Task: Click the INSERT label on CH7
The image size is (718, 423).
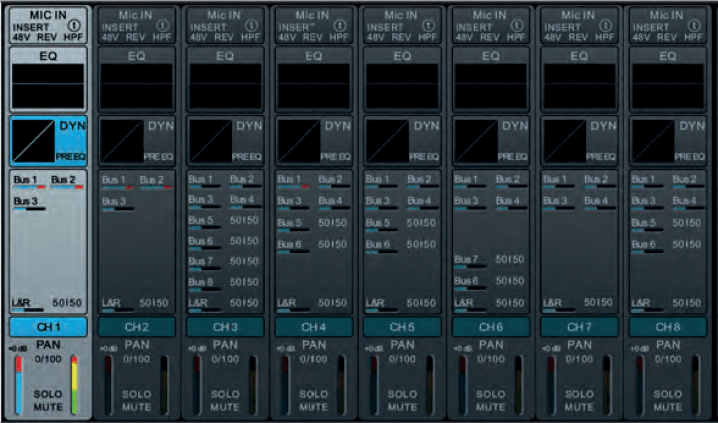Action: [x=562, y=27]
